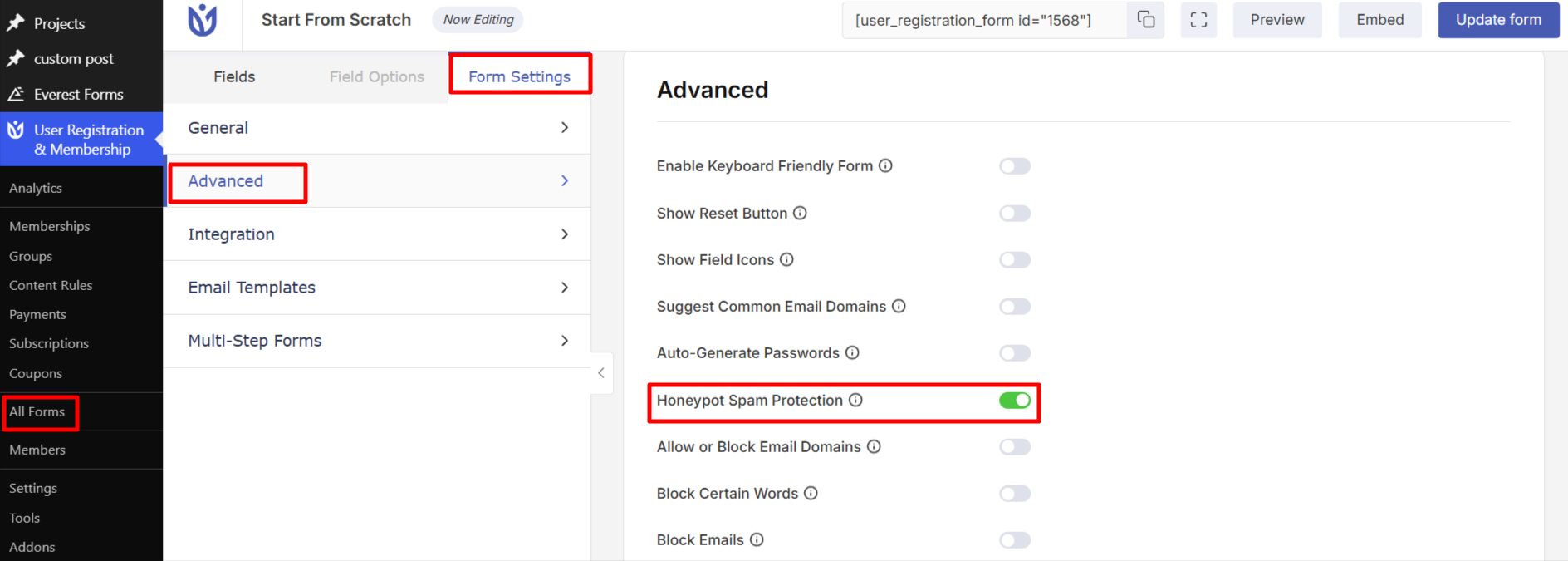The width and height of the screenshot is (1568, 561).
Task: Click the shortcode input field
Action: 985,20
